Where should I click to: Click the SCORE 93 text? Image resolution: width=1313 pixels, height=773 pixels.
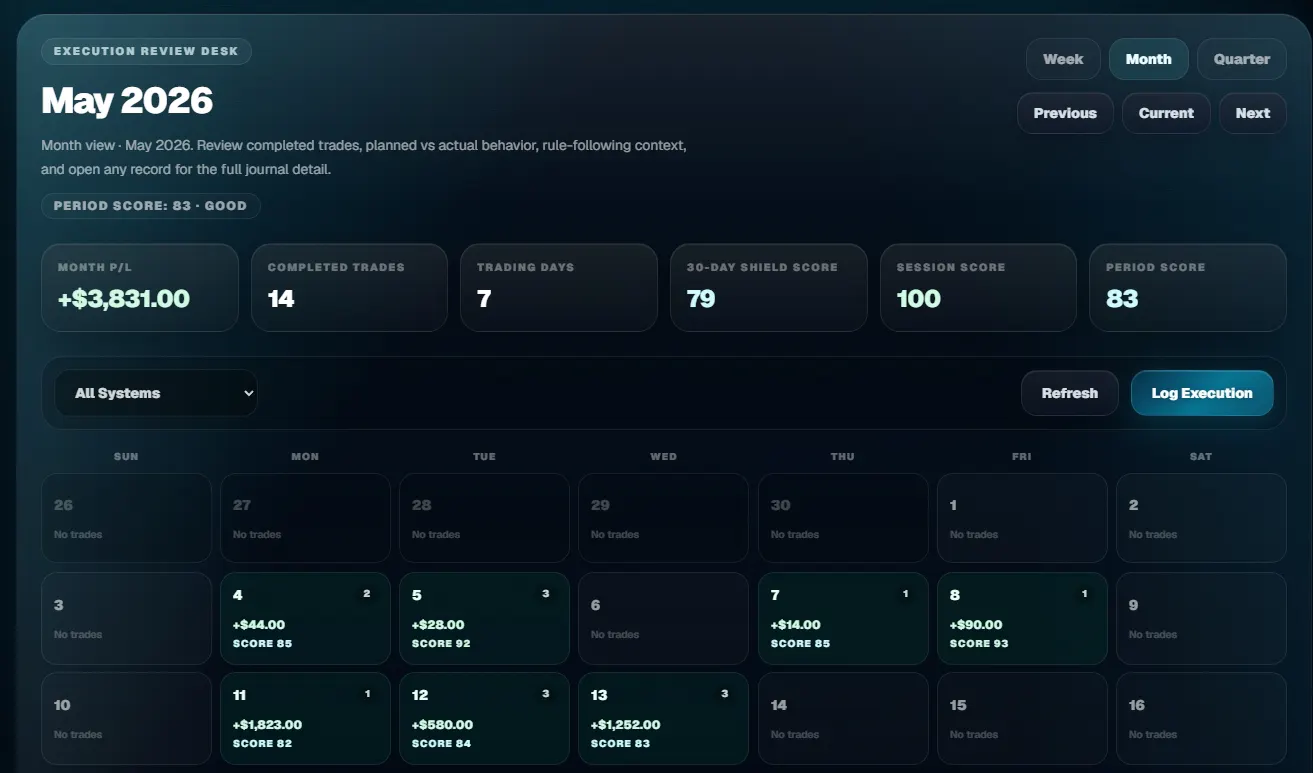pos(979,643)
